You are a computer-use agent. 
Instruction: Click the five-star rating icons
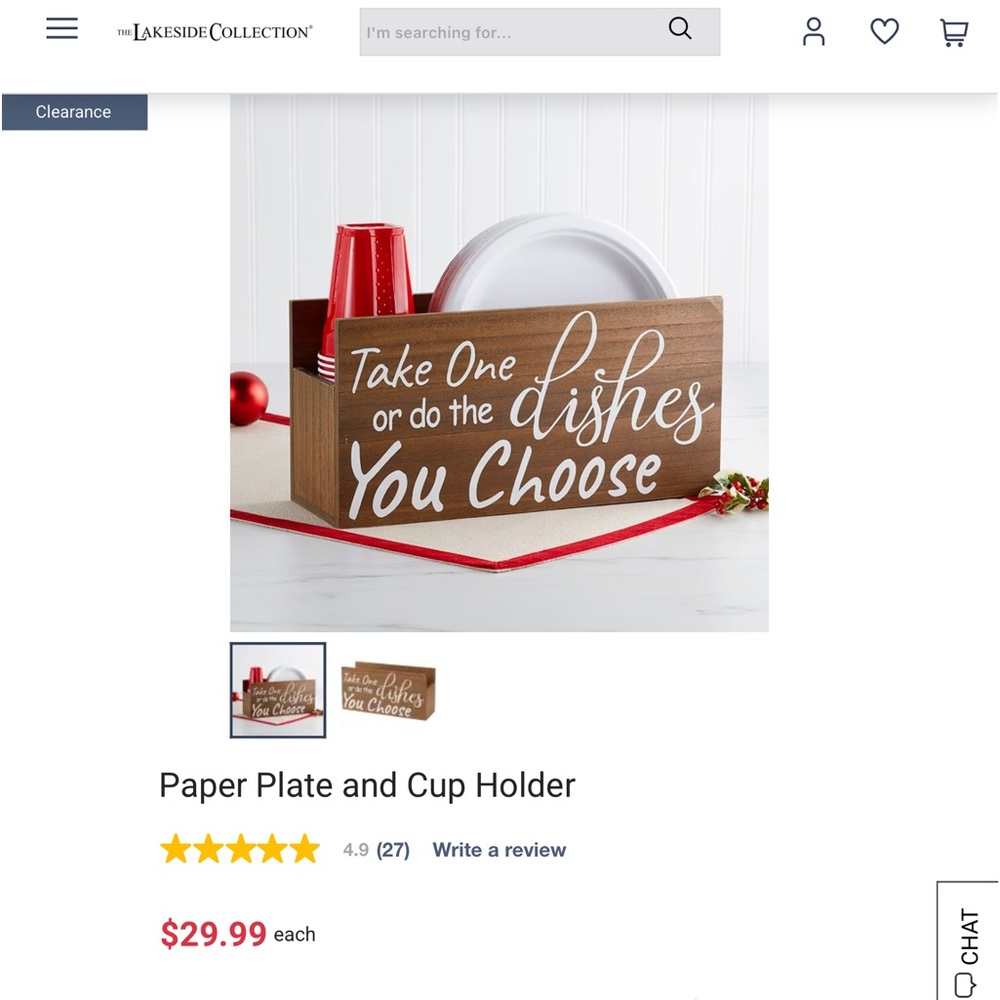coord(240,849)
